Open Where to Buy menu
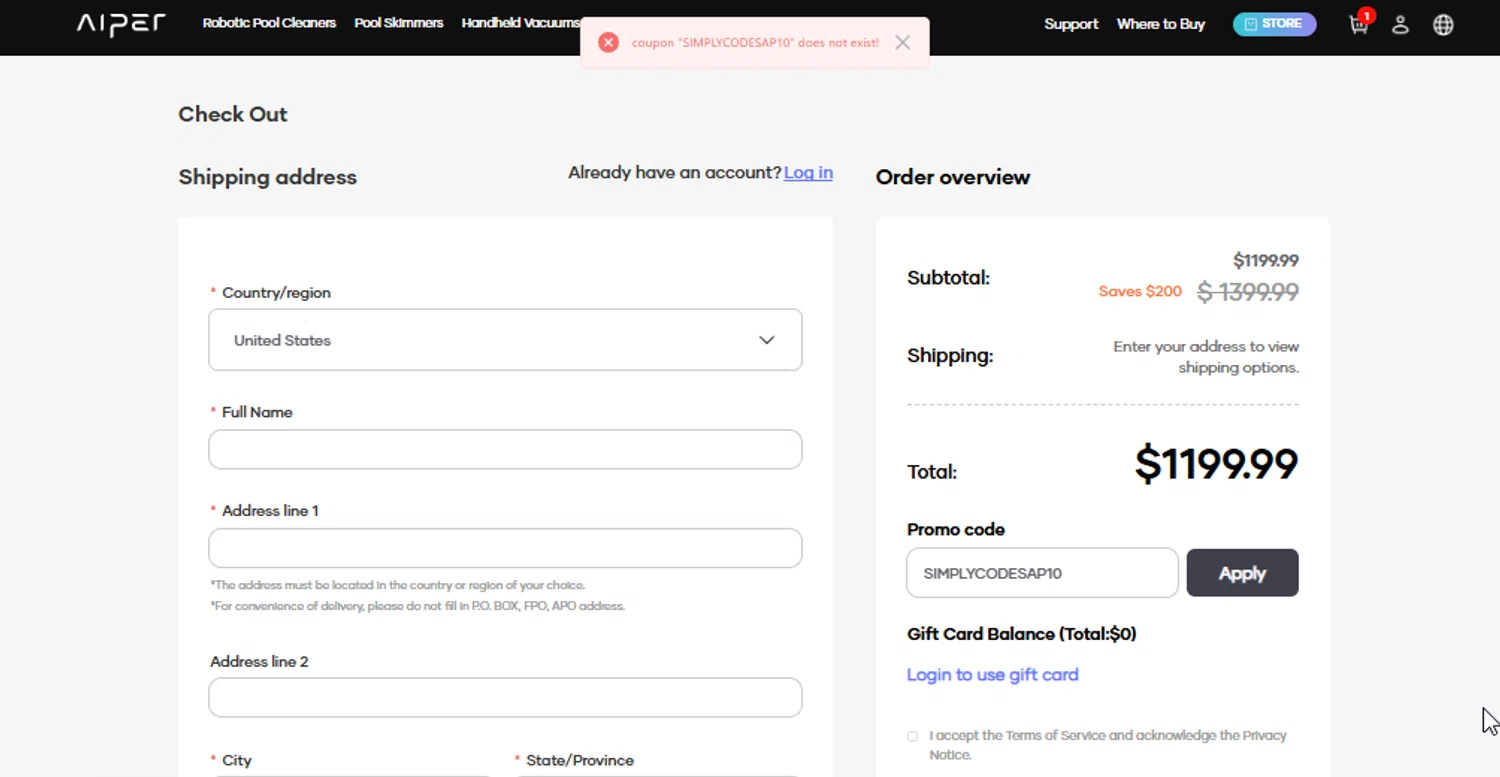Image resolution: width=1500 pixels, height=777 pixels. click(1161, 24)
